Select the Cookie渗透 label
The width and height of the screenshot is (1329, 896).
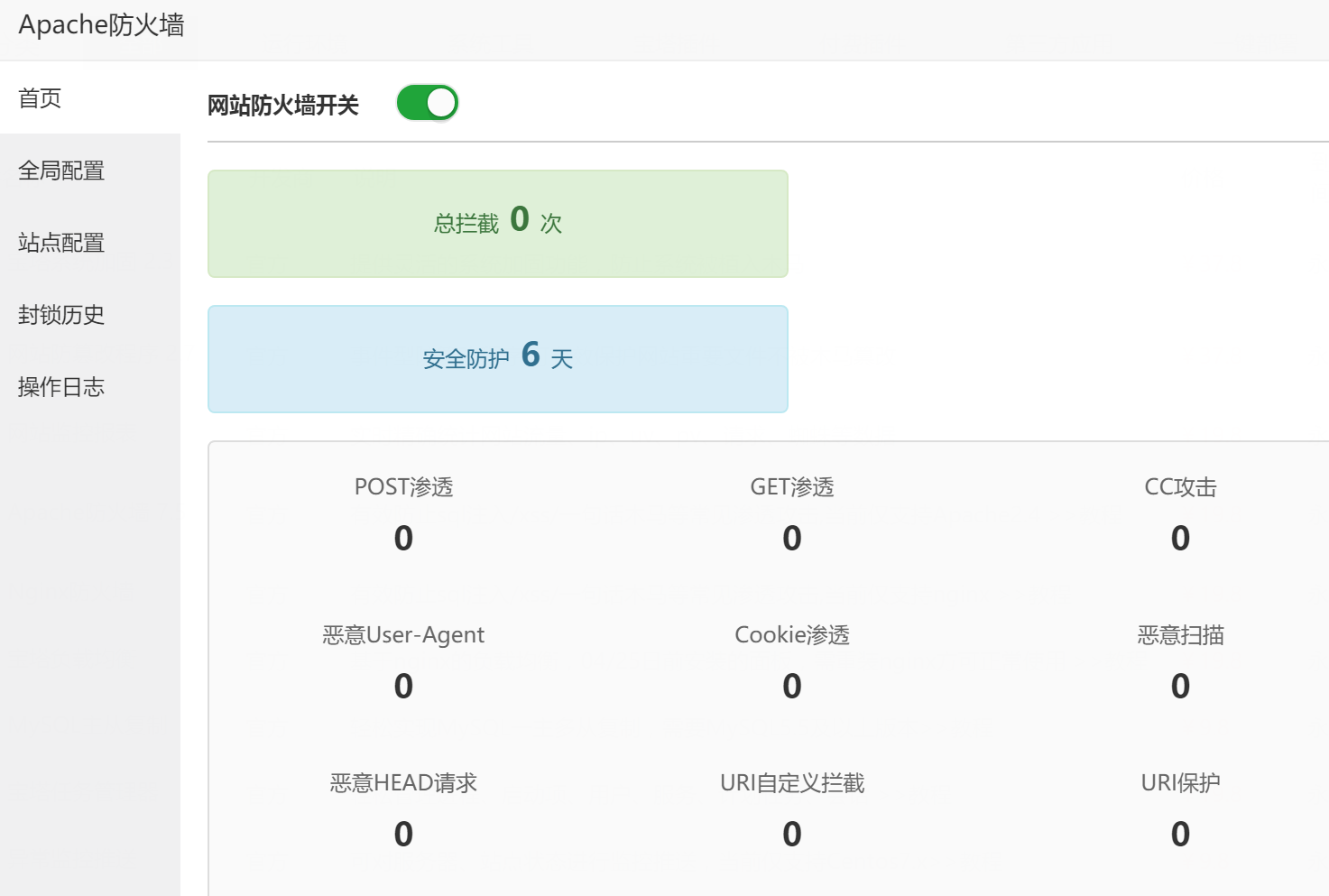(x=792, y=635)
